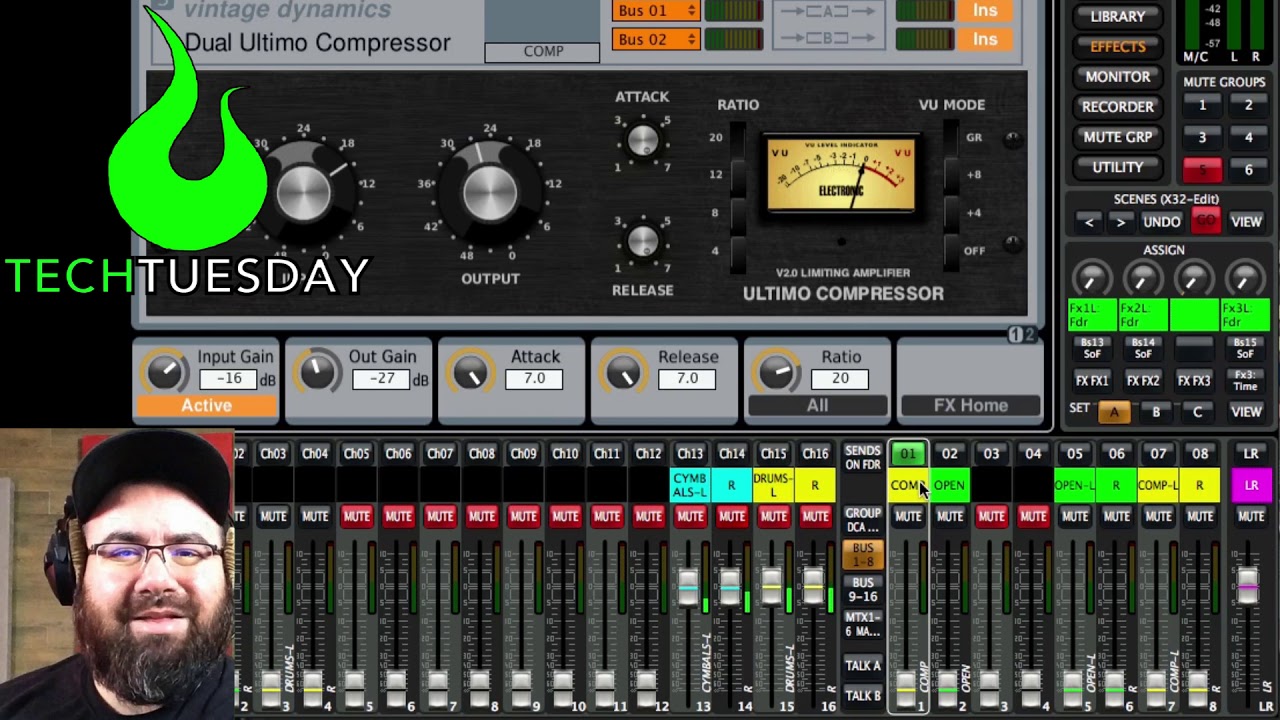Open the EFFECTS section
Image resolution: width=1280 pixels, height=720 pixels.
point(1117,47)
